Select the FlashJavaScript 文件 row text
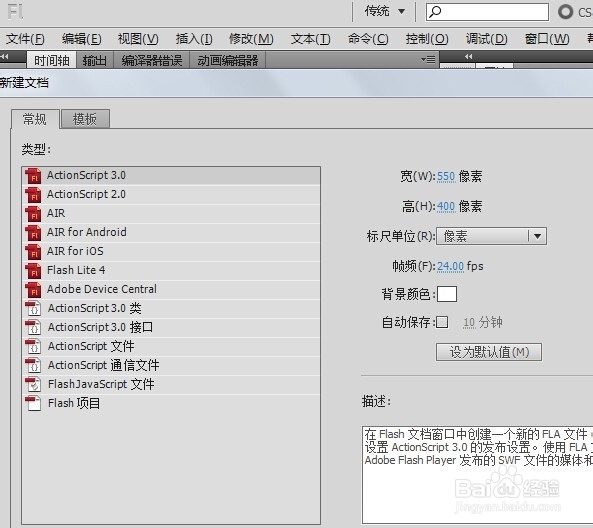The width and height of the screenshot is (593, 528). pyautogui.click(x=101, y=384)
